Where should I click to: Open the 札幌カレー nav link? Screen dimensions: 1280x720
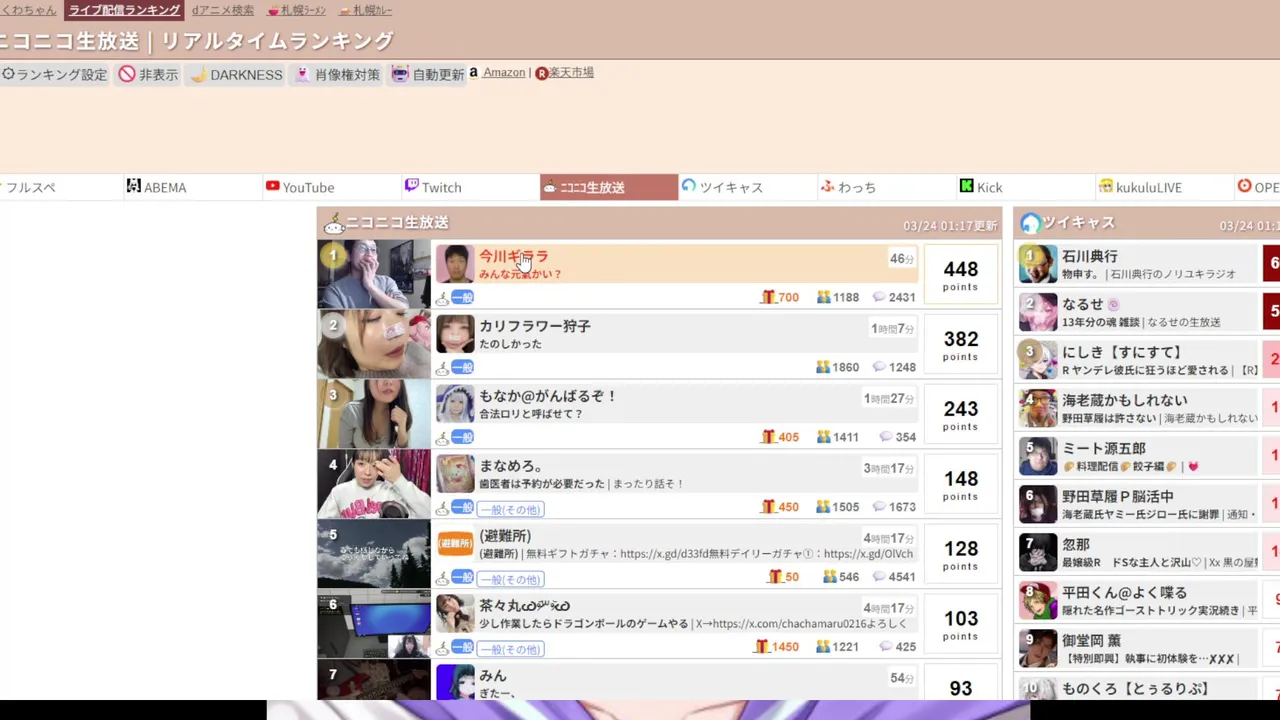(366, 10)
